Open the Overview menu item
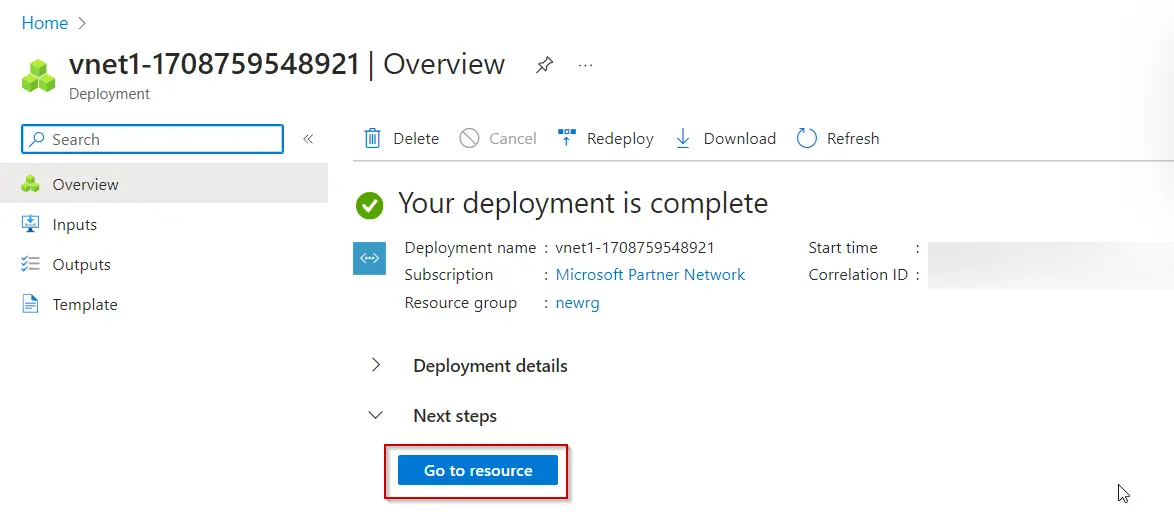1174x522 pixels. tap(85, 184)
